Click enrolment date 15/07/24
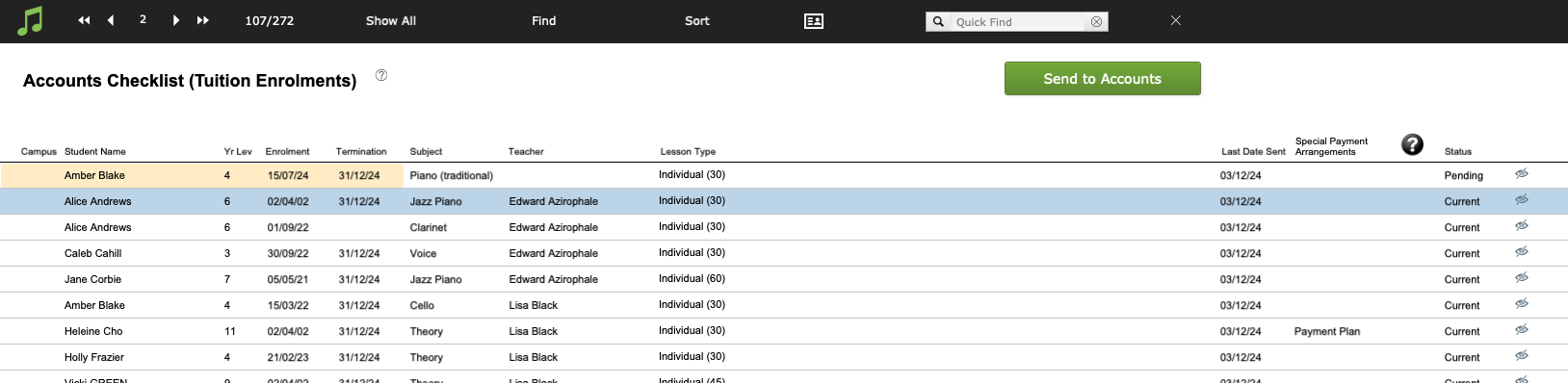 [288, 175]
